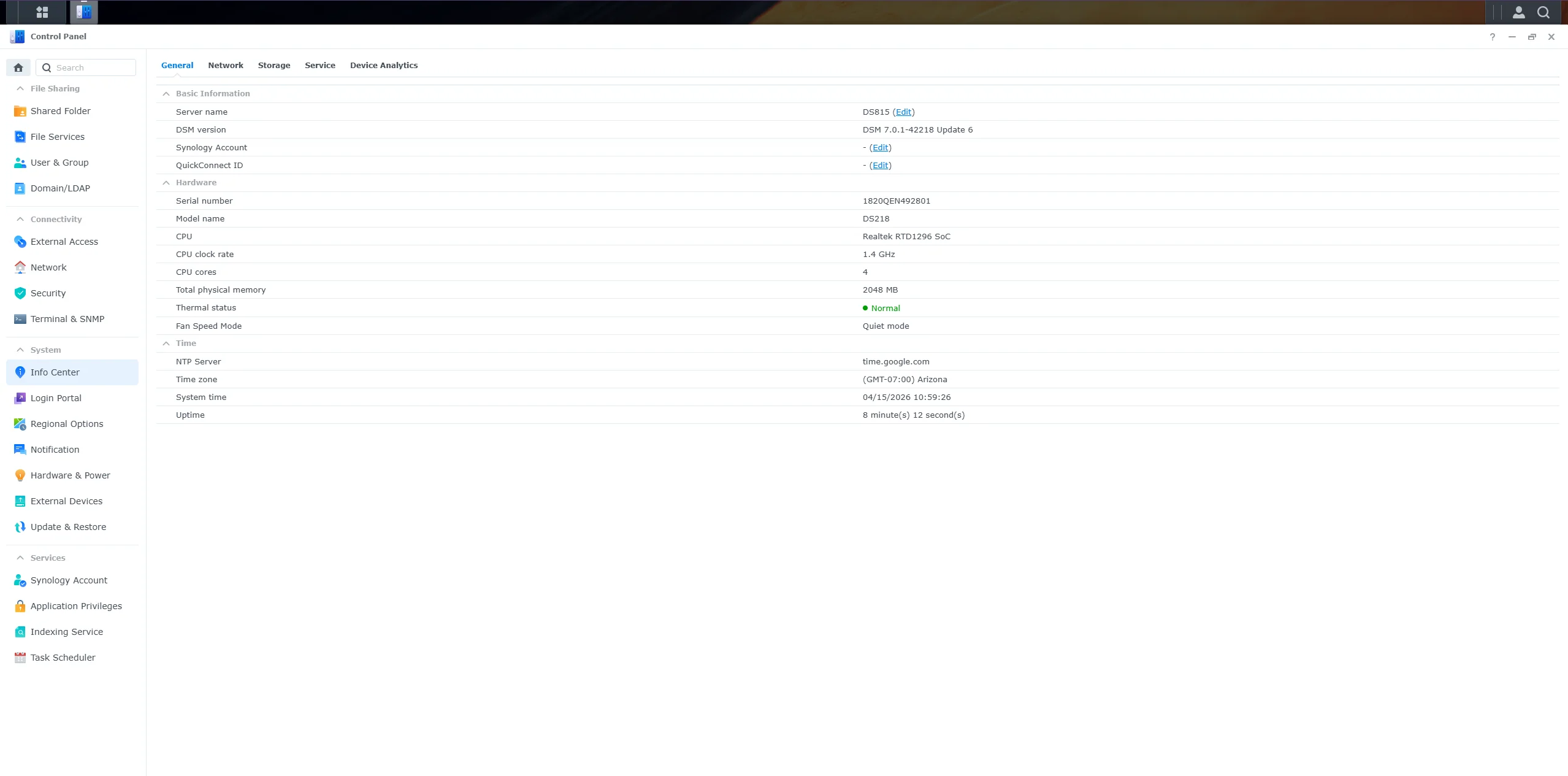This screenshot has width=1568, height=776.
Task: Switch to the Service tab
Action: click(x=320, y=65)
